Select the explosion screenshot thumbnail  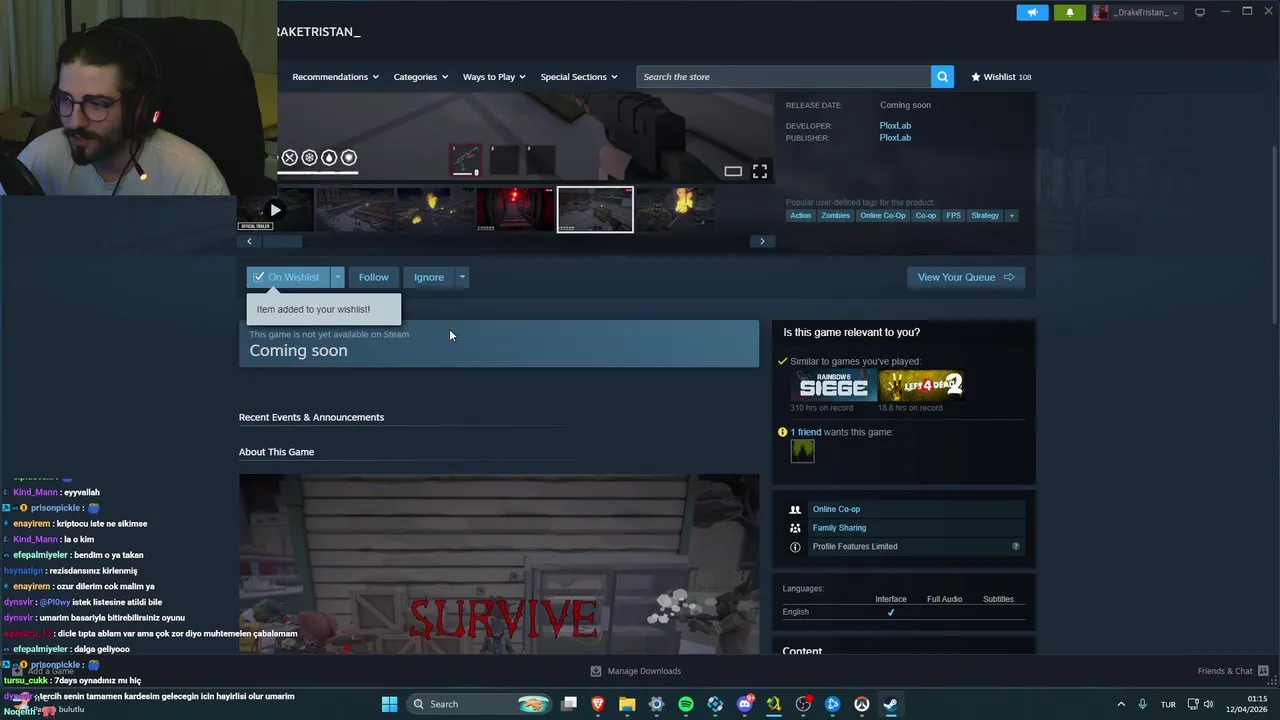(675, 210)
